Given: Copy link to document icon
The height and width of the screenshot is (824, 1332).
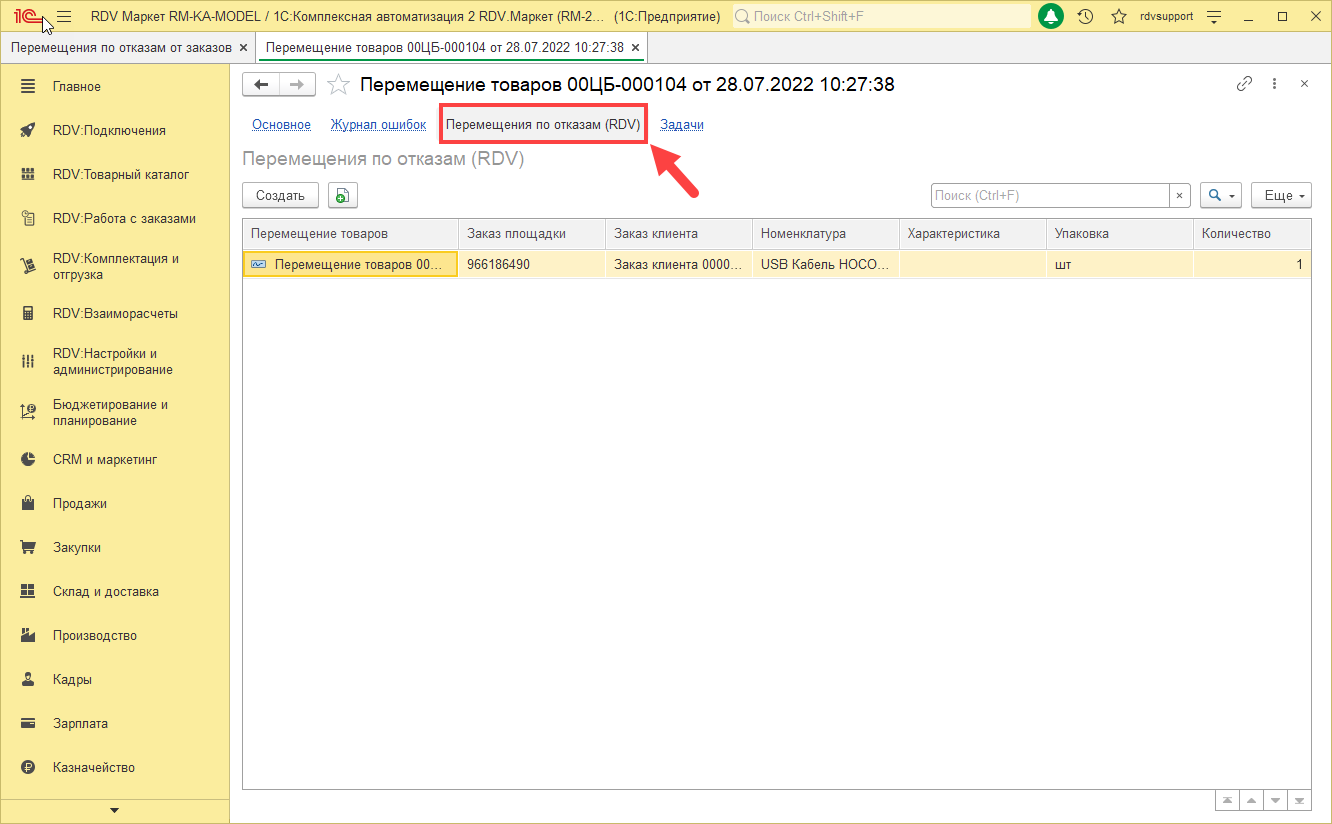Looking at the screenshot, I should (1245, 84).
